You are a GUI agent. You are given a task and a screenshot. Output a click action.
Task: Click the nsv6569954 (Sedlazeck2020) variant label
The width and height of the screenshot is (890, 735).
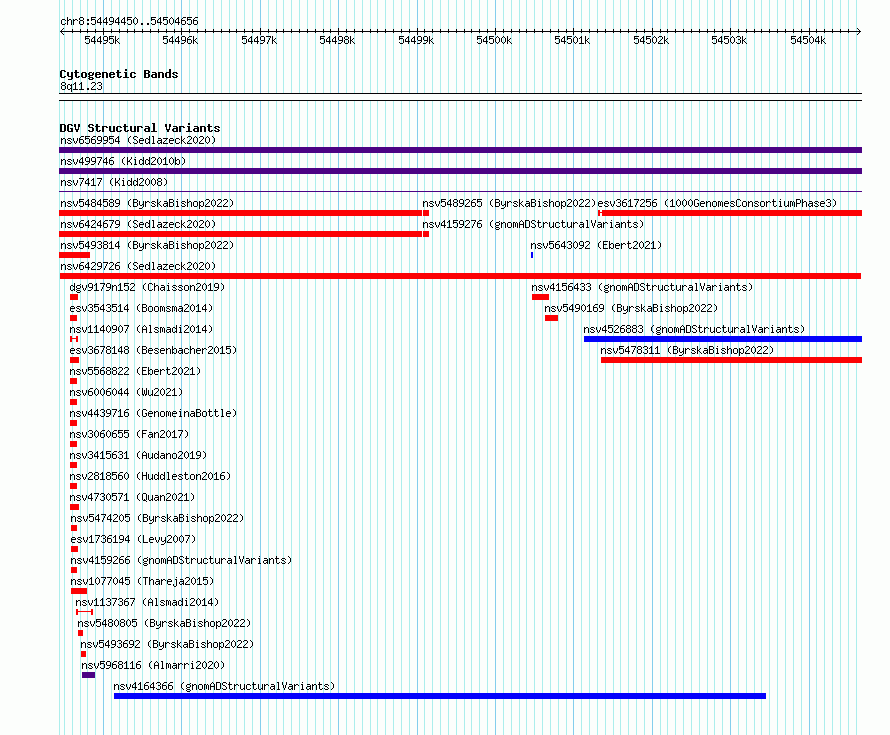(138, 140)
